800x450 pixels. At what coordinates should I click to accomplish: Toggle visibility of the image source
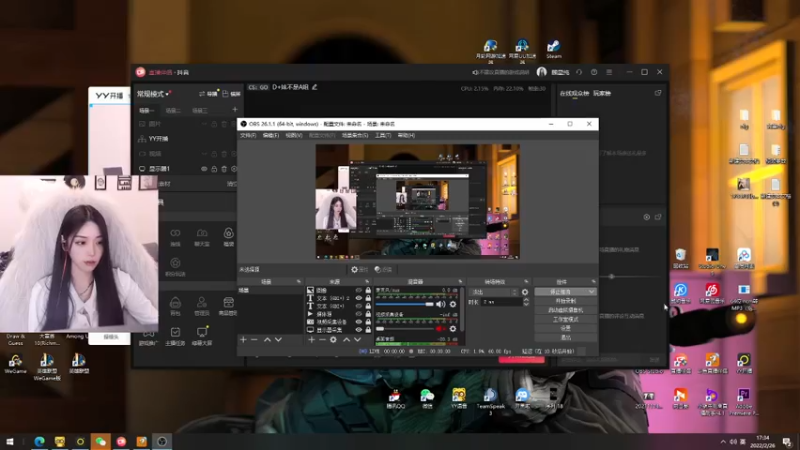pyautogui.click(x=359, y=290)
